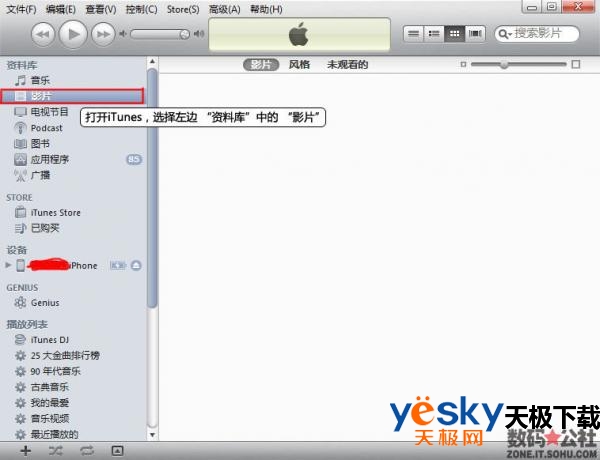
Task: Click the sidebar scroll down arrow
Action: [152, 435]
